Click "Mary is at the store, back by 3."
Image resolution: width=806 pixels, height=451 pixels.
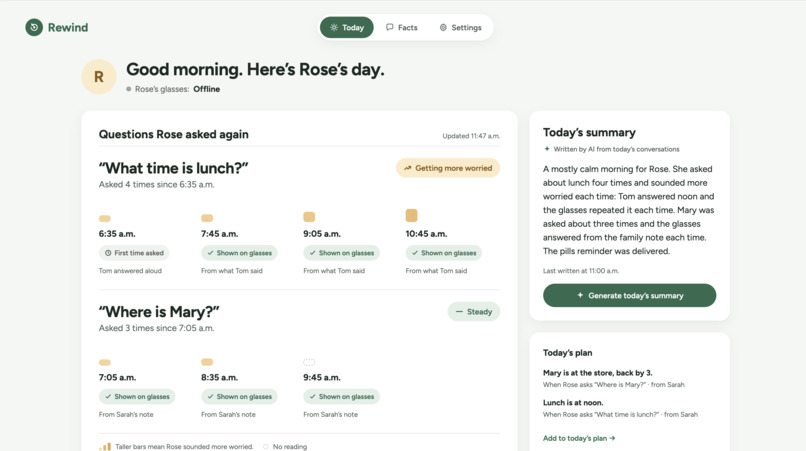tap(597, 373)
